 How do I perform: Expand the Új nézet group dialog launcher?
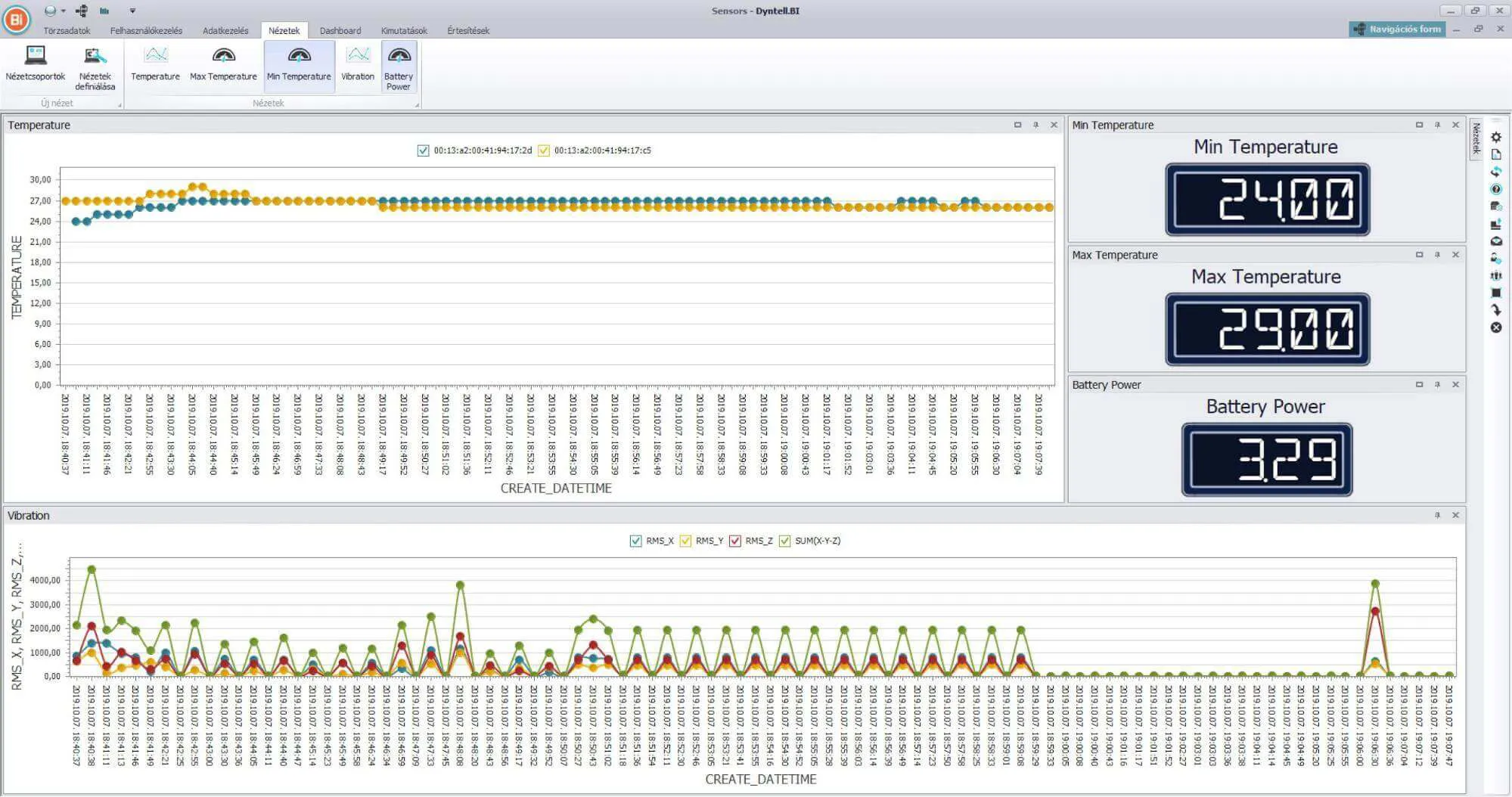(120, 105)
